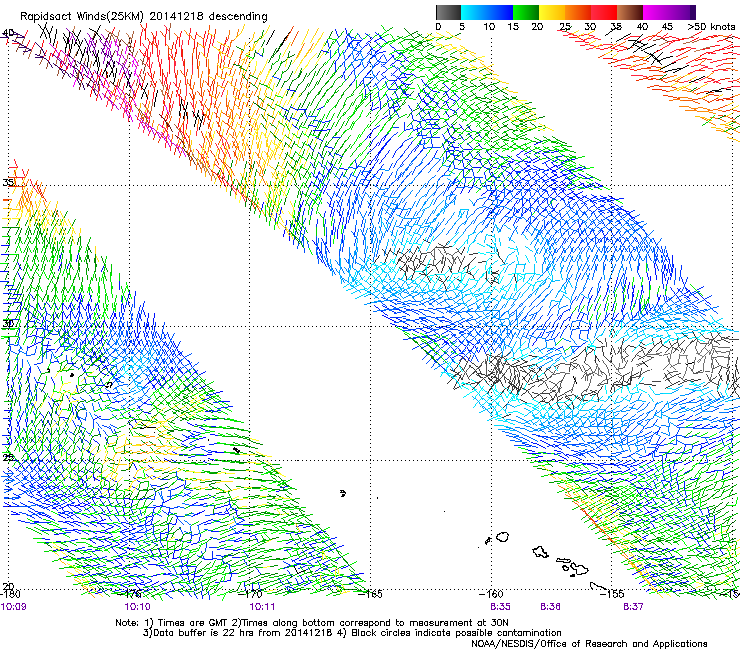Click the '8:36' swath time label

pyautogui.click(x=550, y=607)
